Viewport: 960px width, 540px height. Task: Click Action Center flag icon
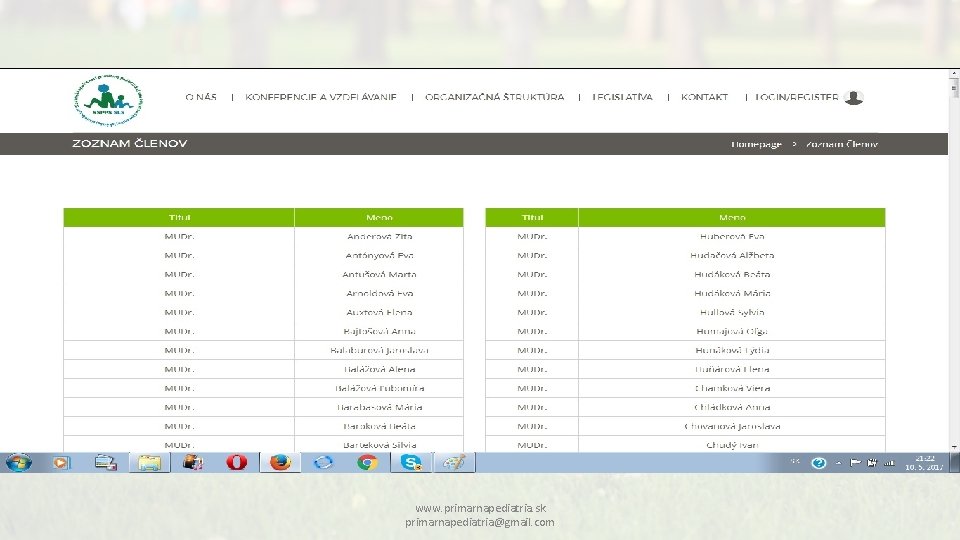pyautogui.click(x=855, y=463)
